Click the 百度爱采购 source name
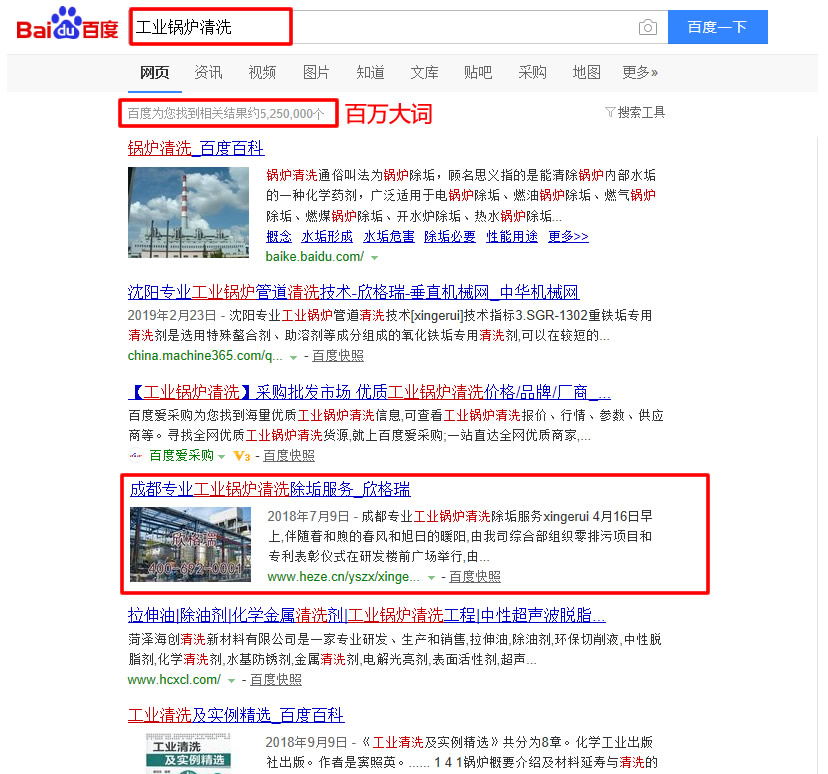828x774 pixels. pos(181,456)
